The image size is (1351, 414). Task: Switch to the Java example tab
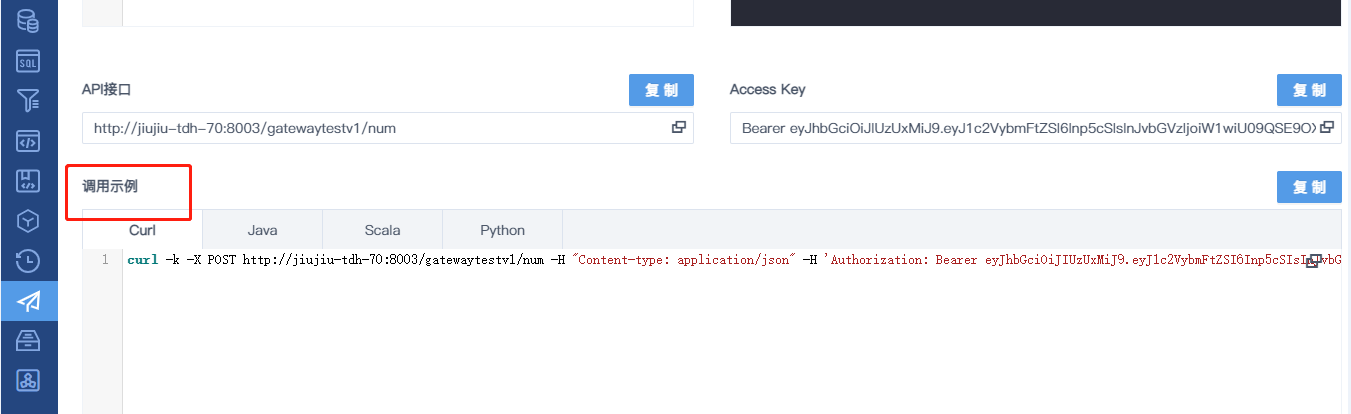262,230
